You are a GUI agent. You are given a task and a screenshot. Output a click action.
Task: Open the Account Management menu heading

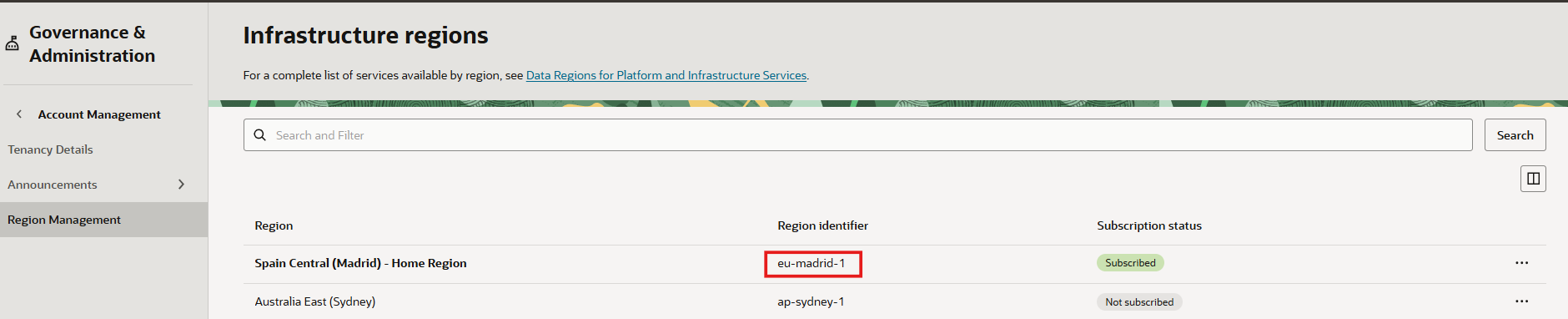coord(99,114)
